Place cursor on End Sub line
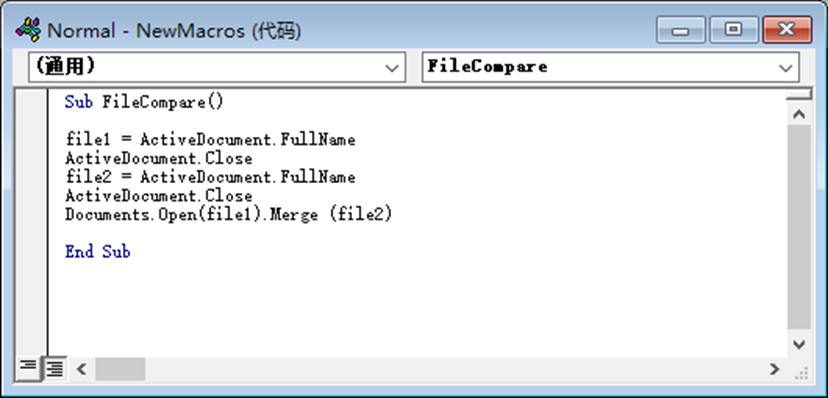Image resolution: width=828 pixels, height=398 pixels. click(98, 252)
